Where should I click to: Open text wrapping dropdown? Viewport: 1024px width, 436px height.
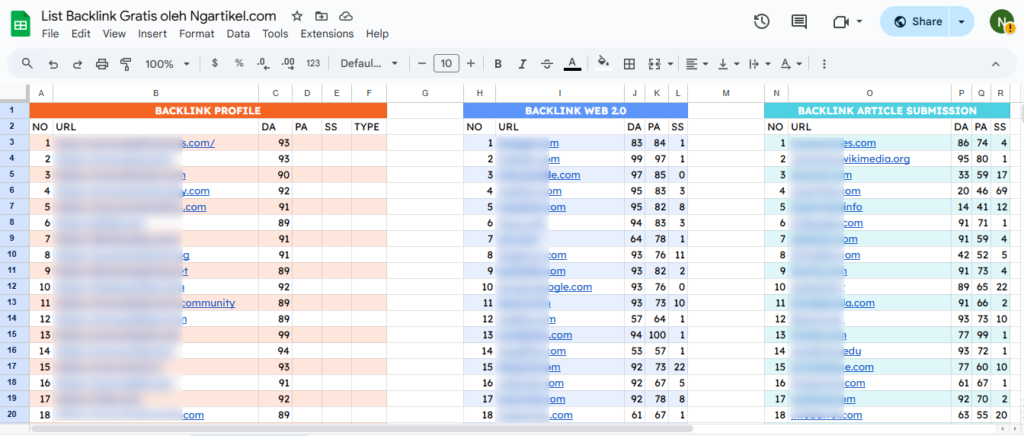pos(760,64)
